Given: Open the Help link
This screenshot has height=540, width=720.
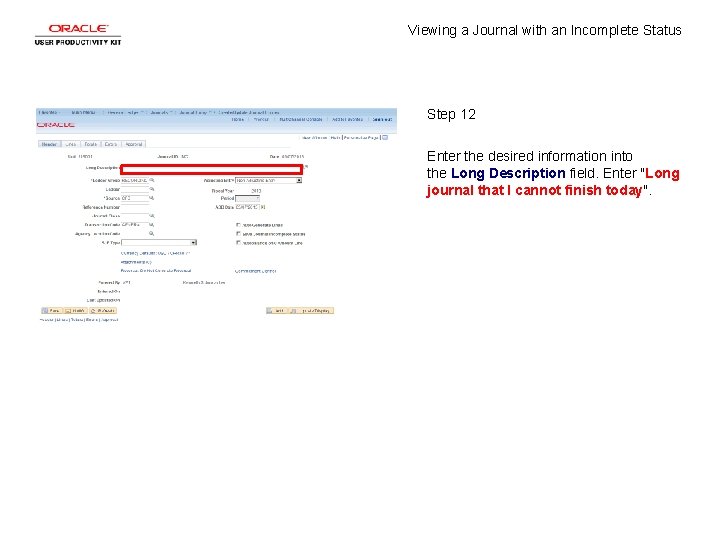Looking at the screenshot, I should pos(335,138).
